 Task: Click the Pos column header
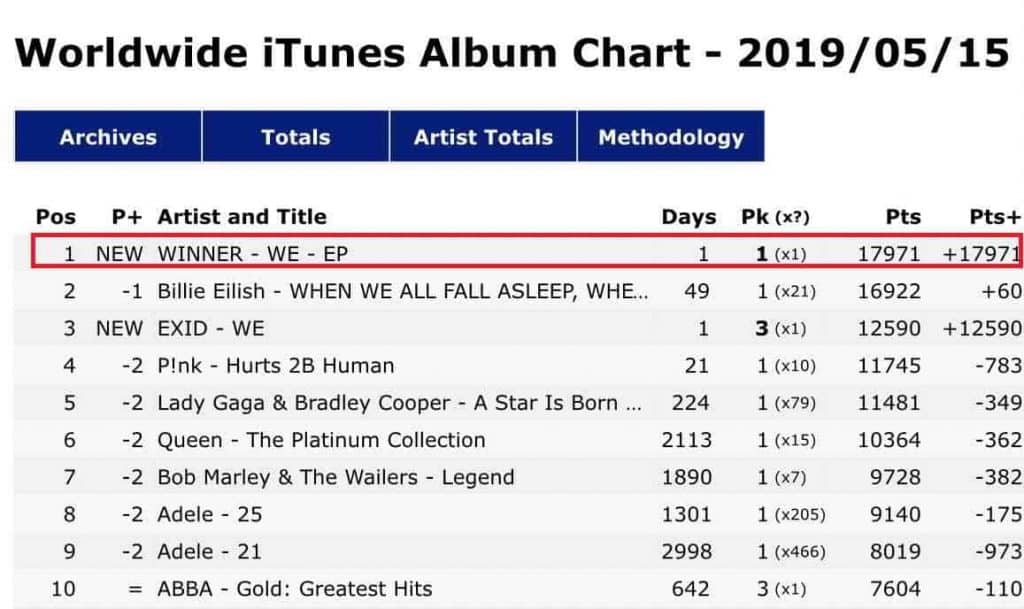click(x=56, y=217)
